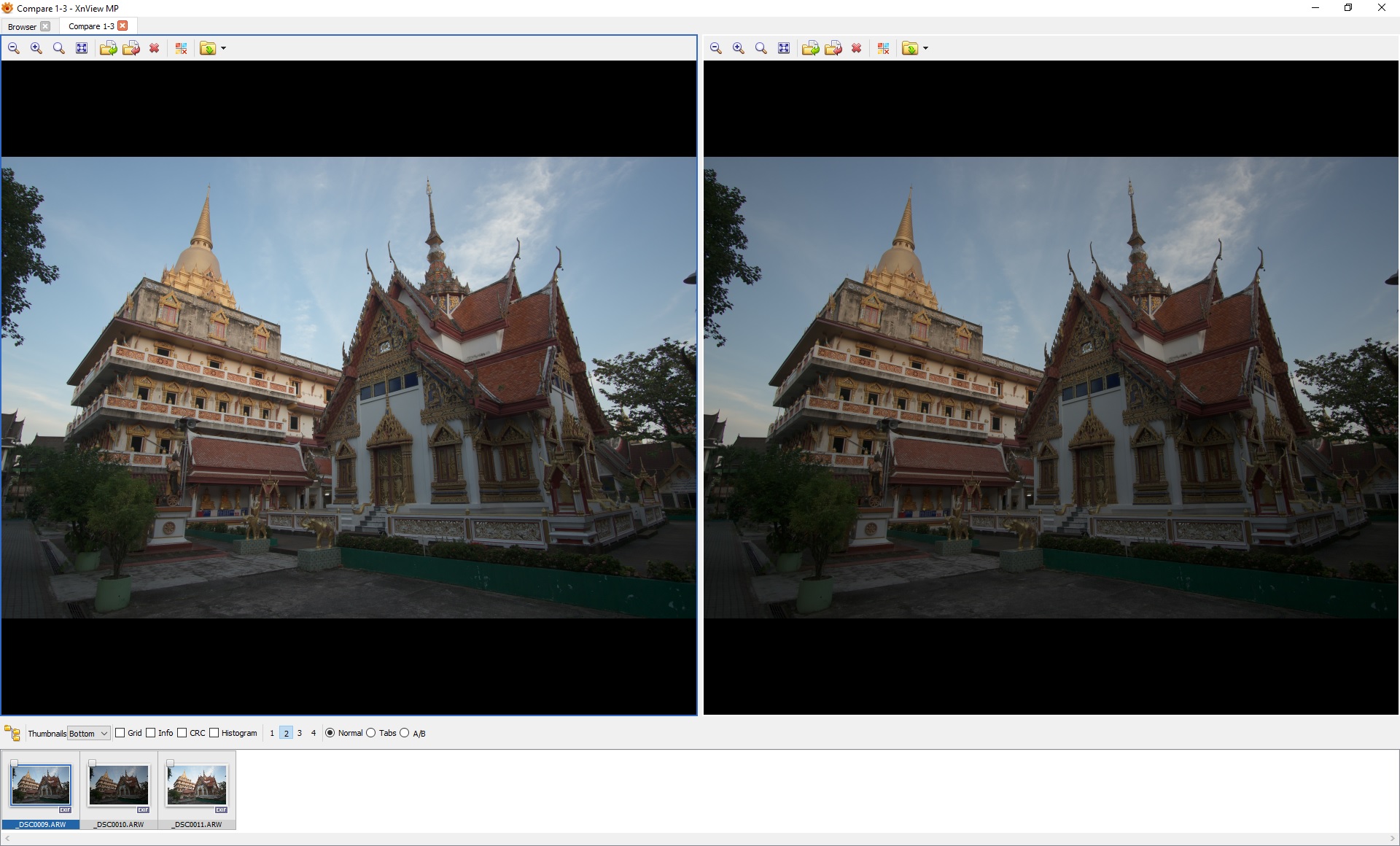Click folder red arrow icon in left pane
This screenshot has width=1400, height=846.
[x=131, y=48]
